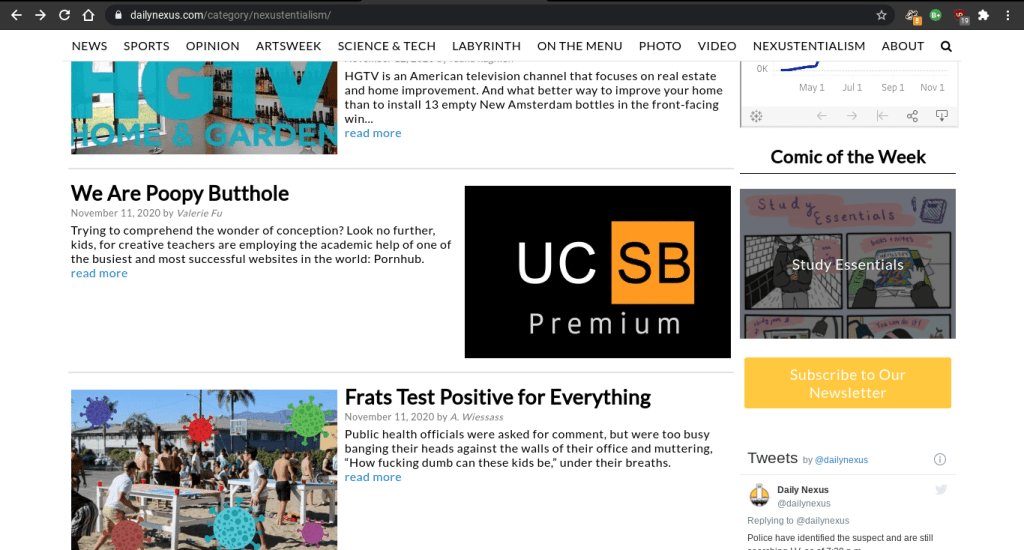Click the site search magnifier icon
1024x550 pixels.
[x=946, y=46]
